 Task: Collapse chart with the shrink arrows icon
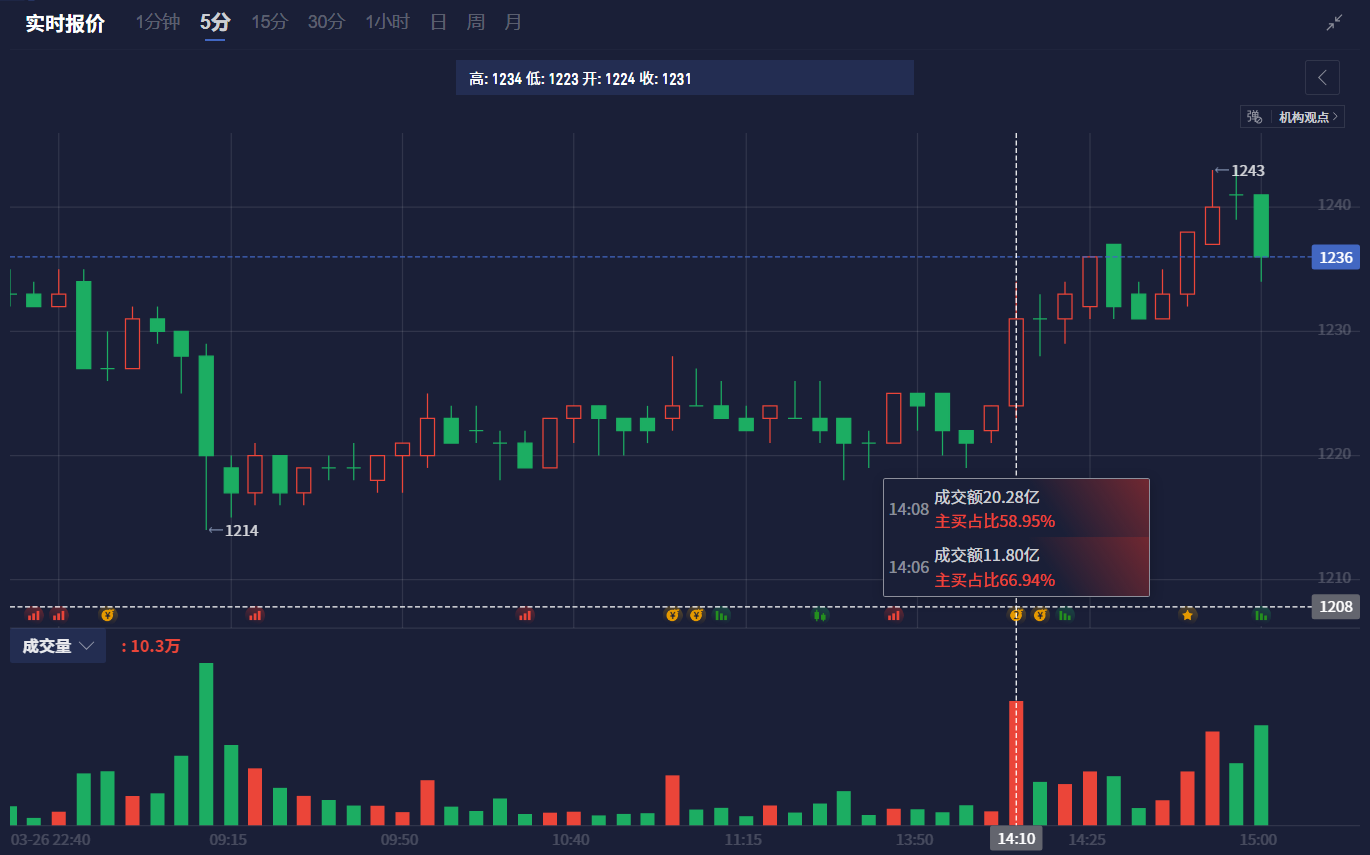point(1334,23)
